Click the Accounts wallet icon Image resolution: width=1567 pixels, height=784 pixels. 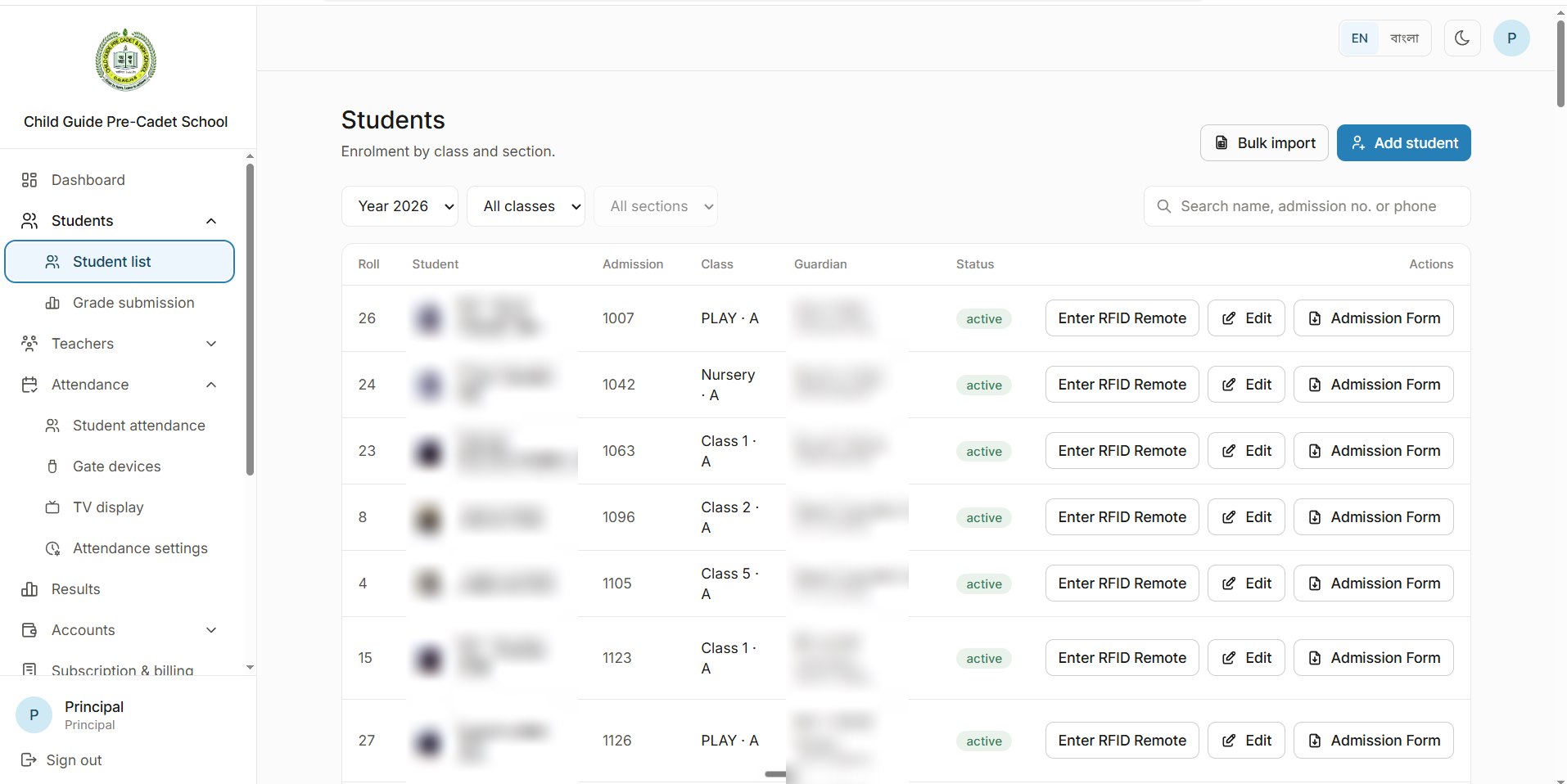[x=29, y=630]
